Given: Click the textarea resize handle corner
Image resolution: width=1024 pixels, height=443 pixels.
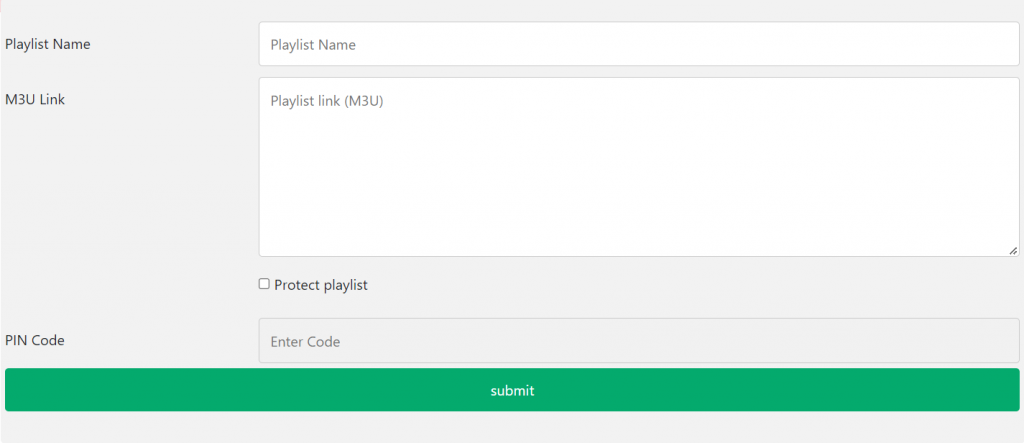Looking at the screenshot, I should [1013, 250].
